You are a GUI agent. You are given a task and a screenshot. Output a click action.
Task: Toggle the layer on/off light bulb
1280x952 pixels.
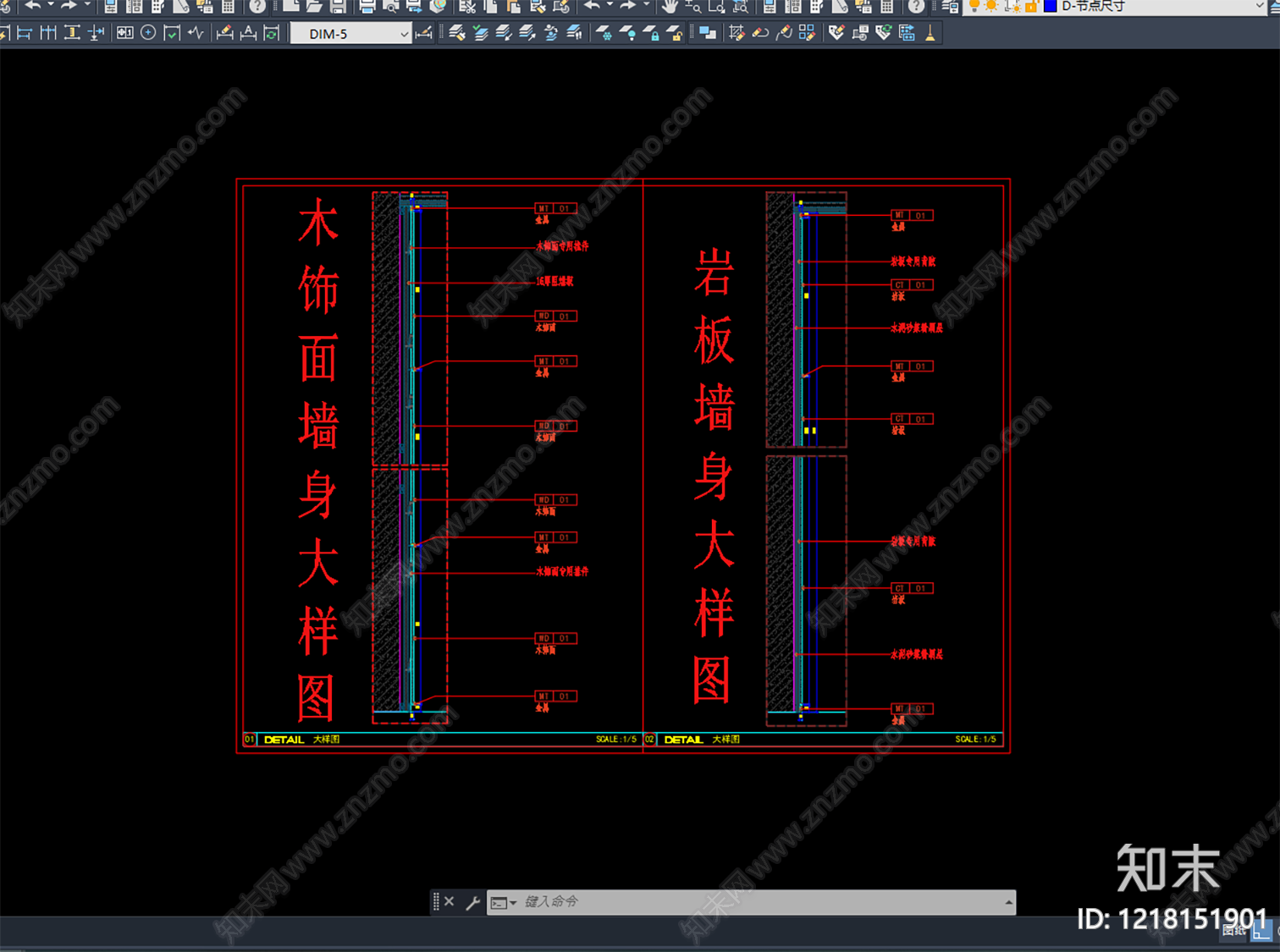pos(974,6)
